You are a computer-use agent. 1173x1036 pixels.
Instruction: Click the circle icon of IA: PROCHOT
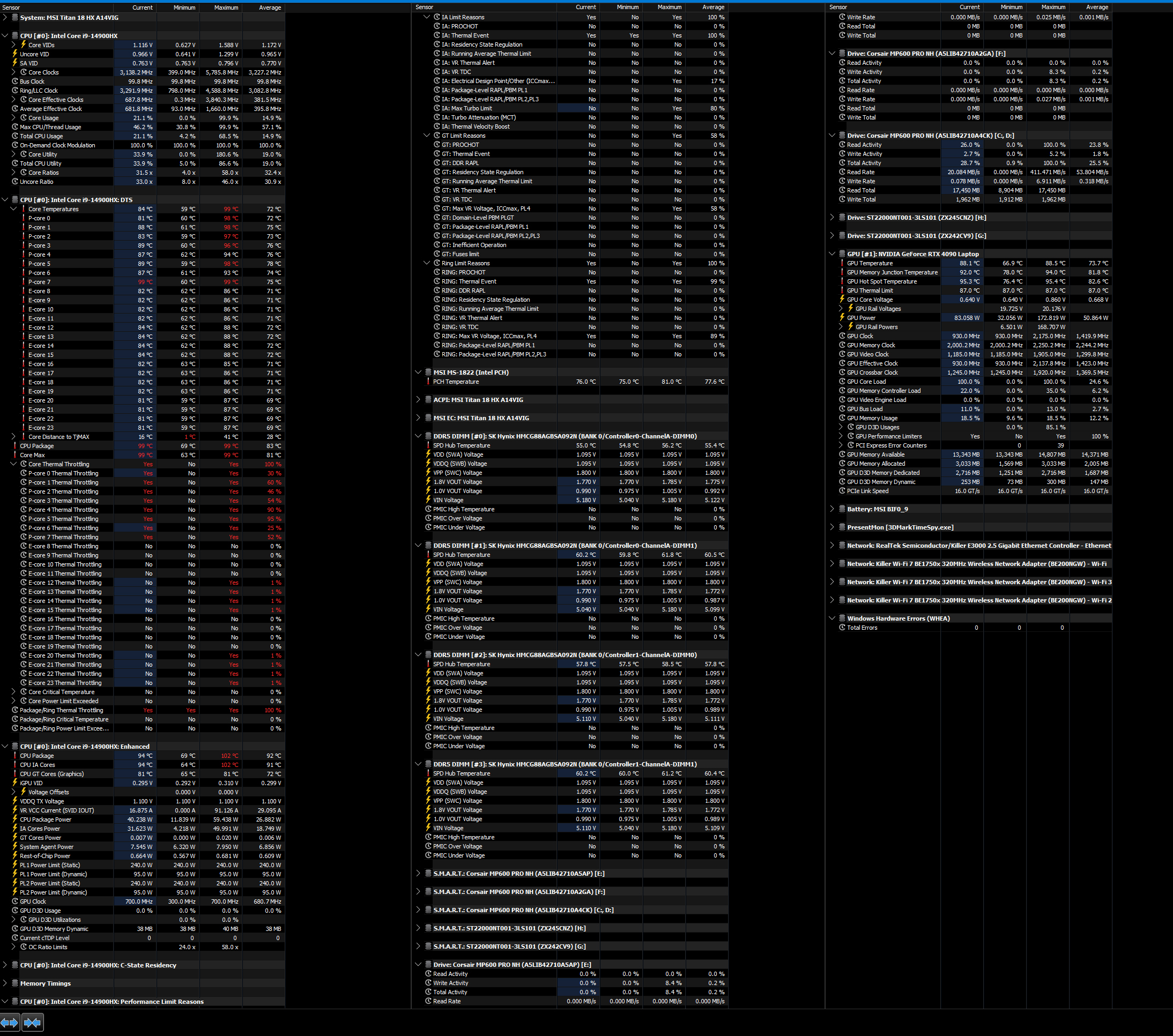(x=437, y=26)
